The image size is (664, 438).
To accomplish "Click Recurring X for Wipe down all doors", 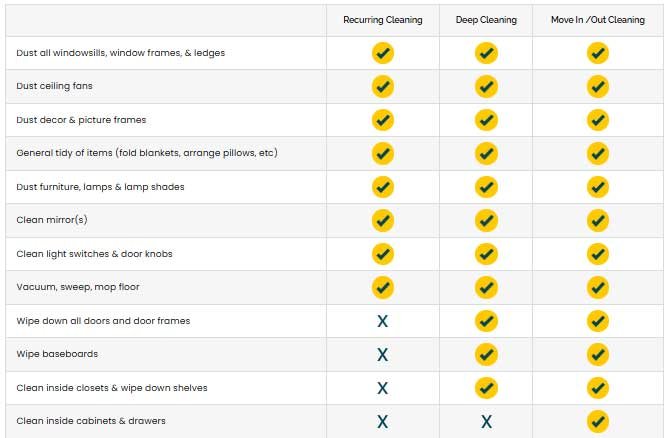I will click(382, 321).
